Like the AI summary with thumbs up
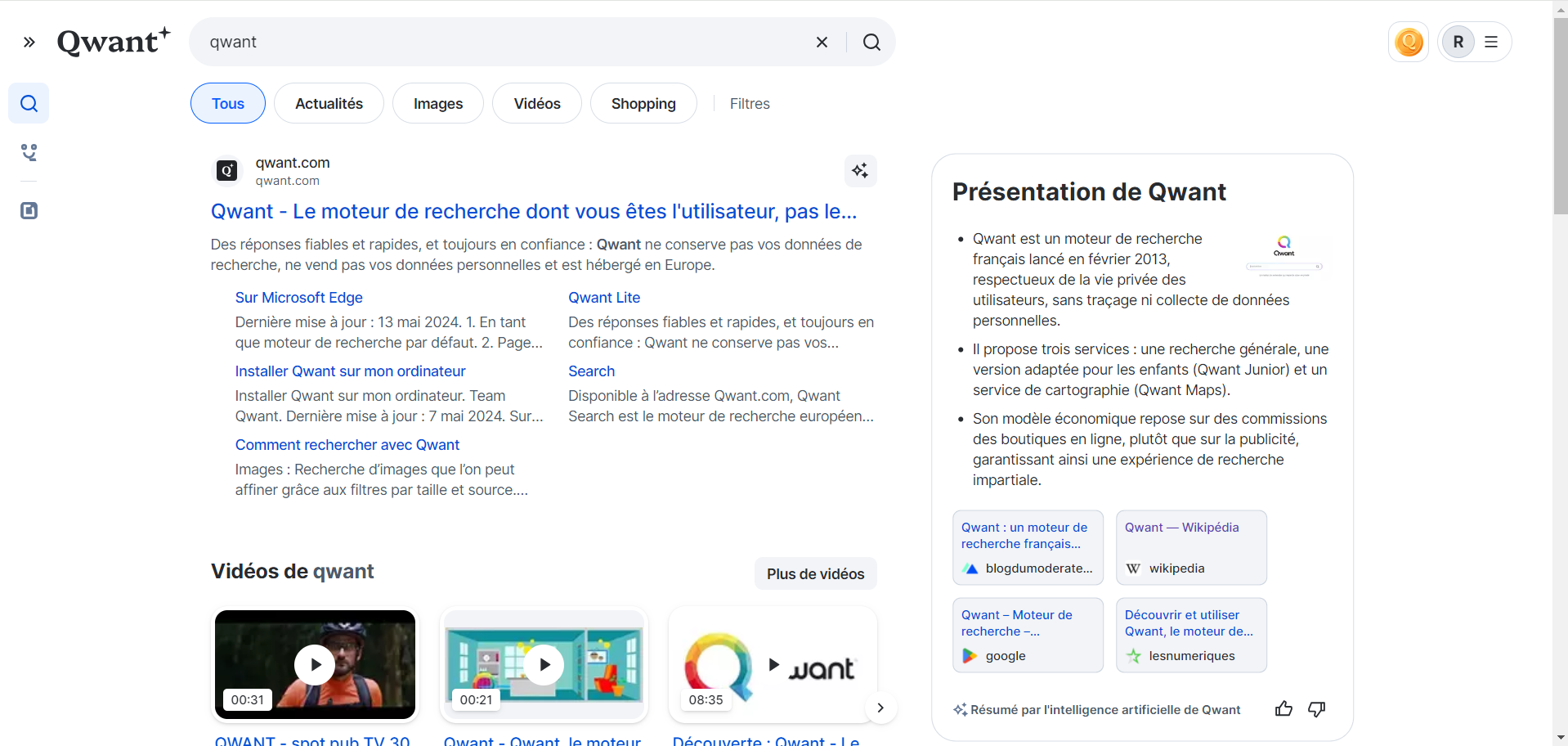This screenshot has height=746, width=1568. (1284, 709)
